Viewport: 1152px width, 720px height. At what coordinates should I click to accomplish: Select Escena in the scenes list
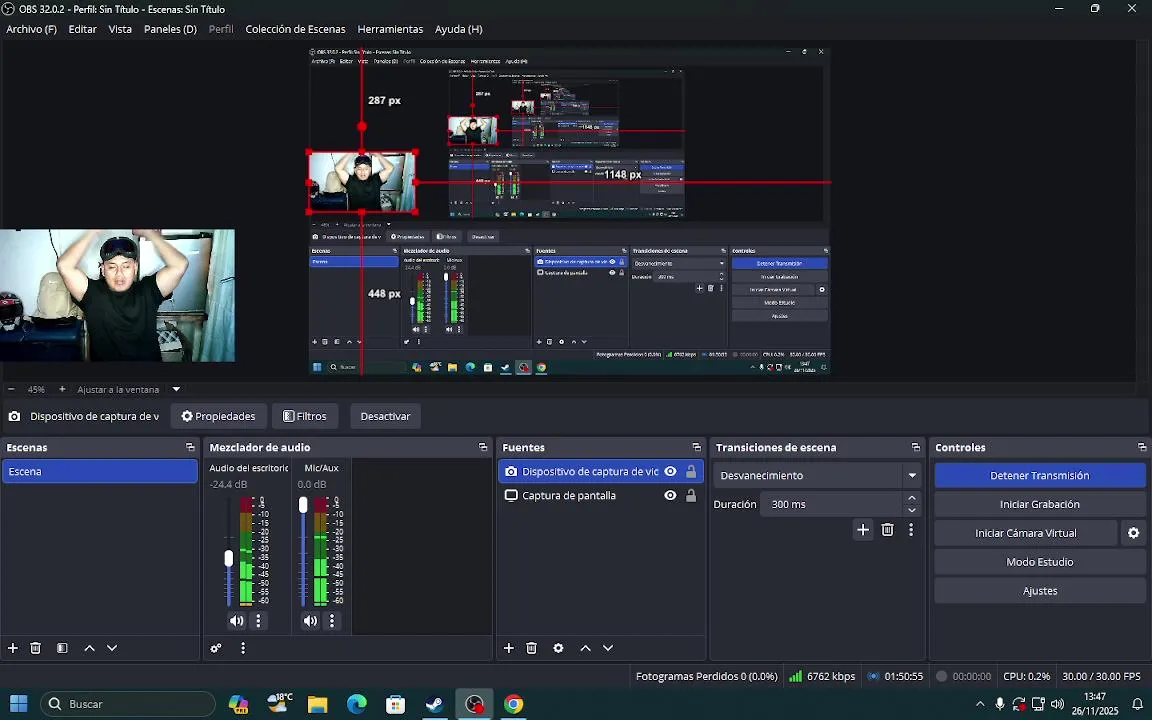[100, 472]
